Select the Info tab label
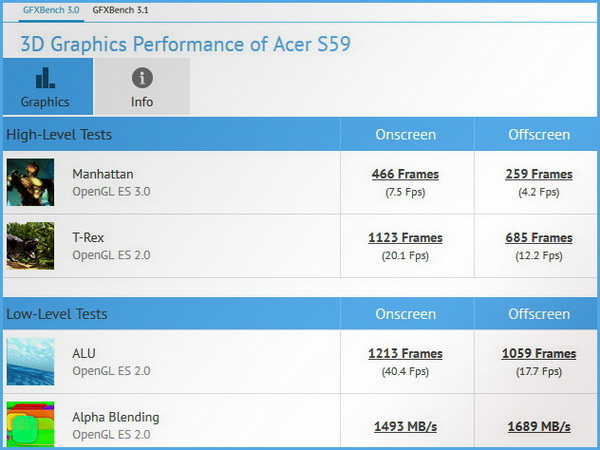 (142, 102)
